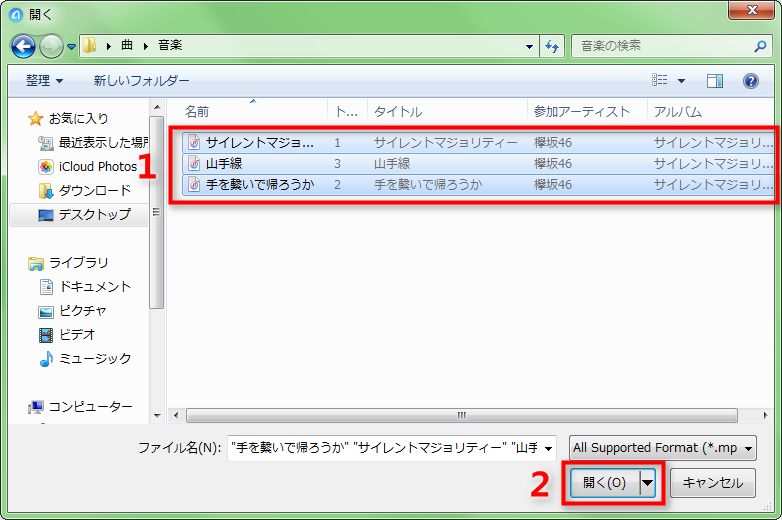Click the お気に入り star icon
This screenshot has width=782, height=520.
click(35, 119)
